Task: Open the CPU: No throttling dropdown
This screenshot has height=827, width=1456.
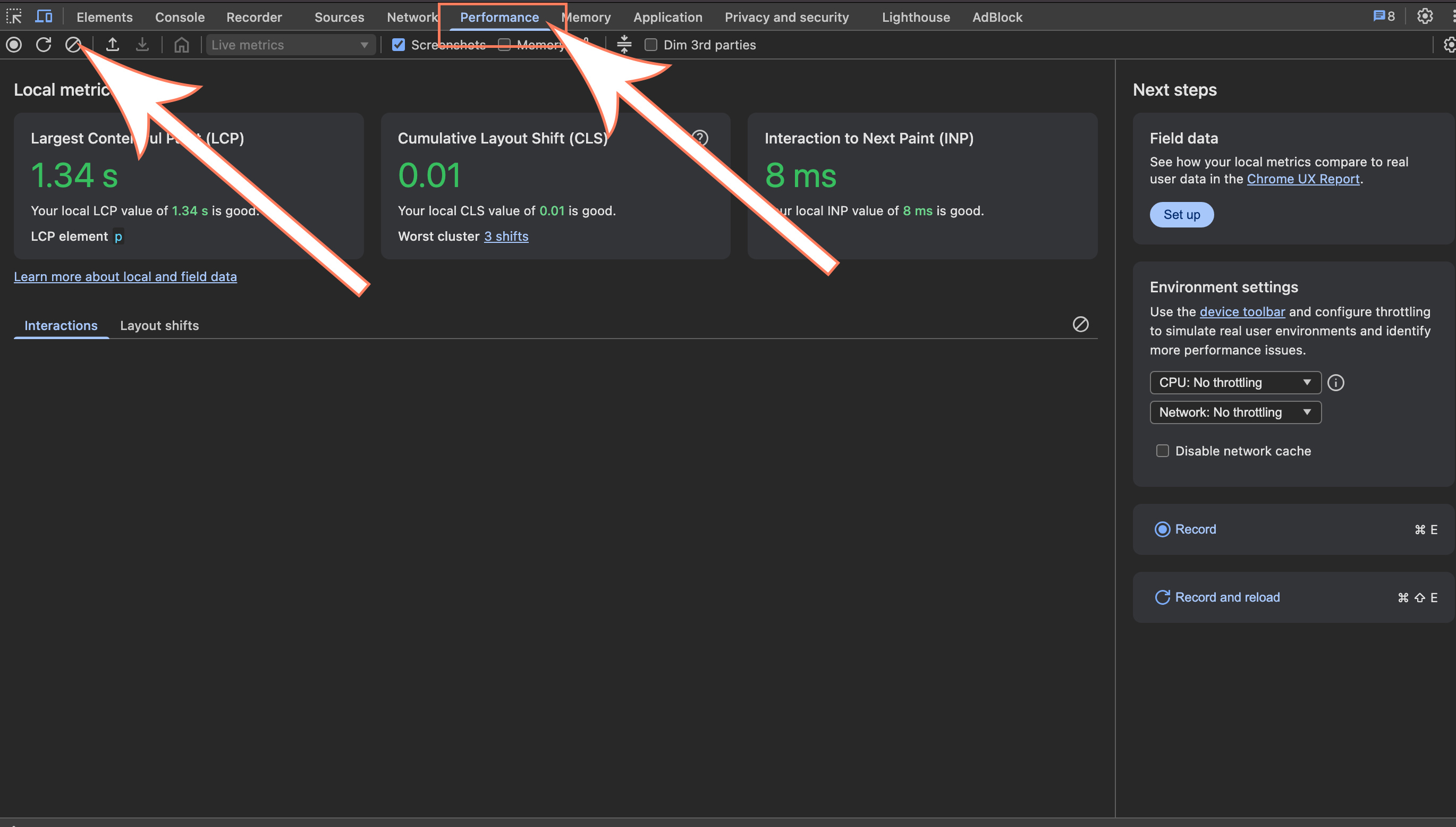Action: click(x=1235, y=382)
